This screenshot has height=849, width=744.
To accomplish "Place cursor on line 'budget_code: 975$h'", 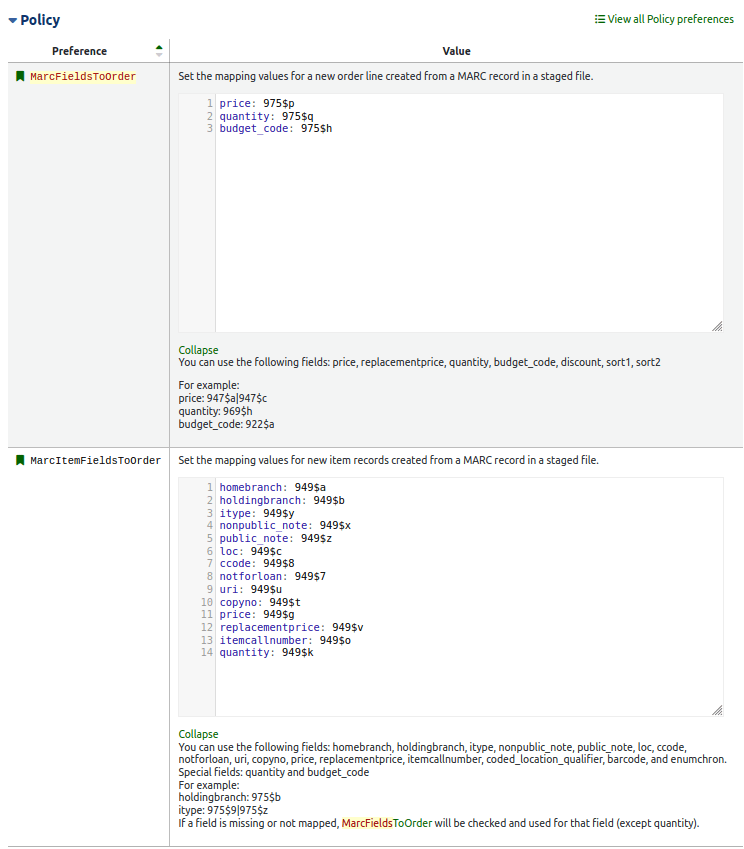I will tap(276, 129).
